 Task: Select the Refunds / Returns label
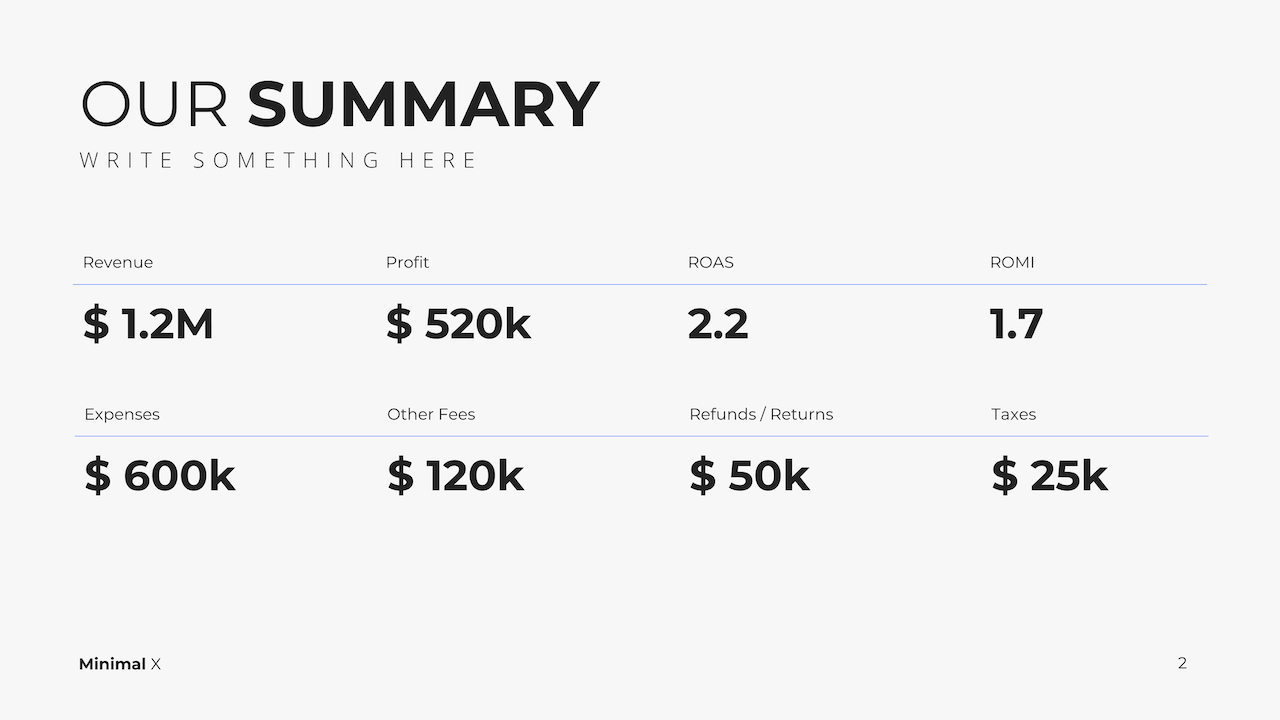[x=761, y=414]
